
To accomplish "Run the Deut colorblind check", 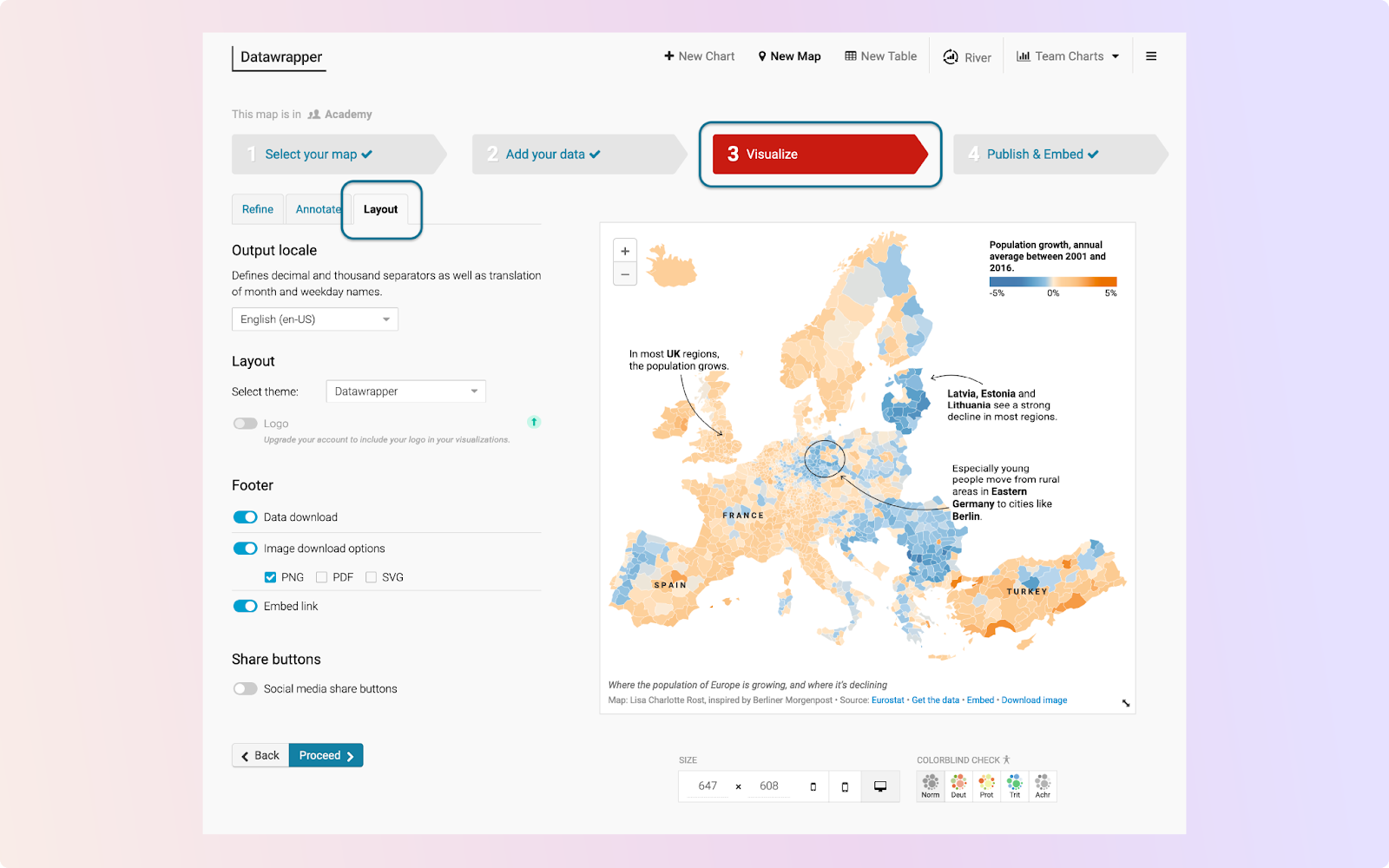I will click(958, 786).
